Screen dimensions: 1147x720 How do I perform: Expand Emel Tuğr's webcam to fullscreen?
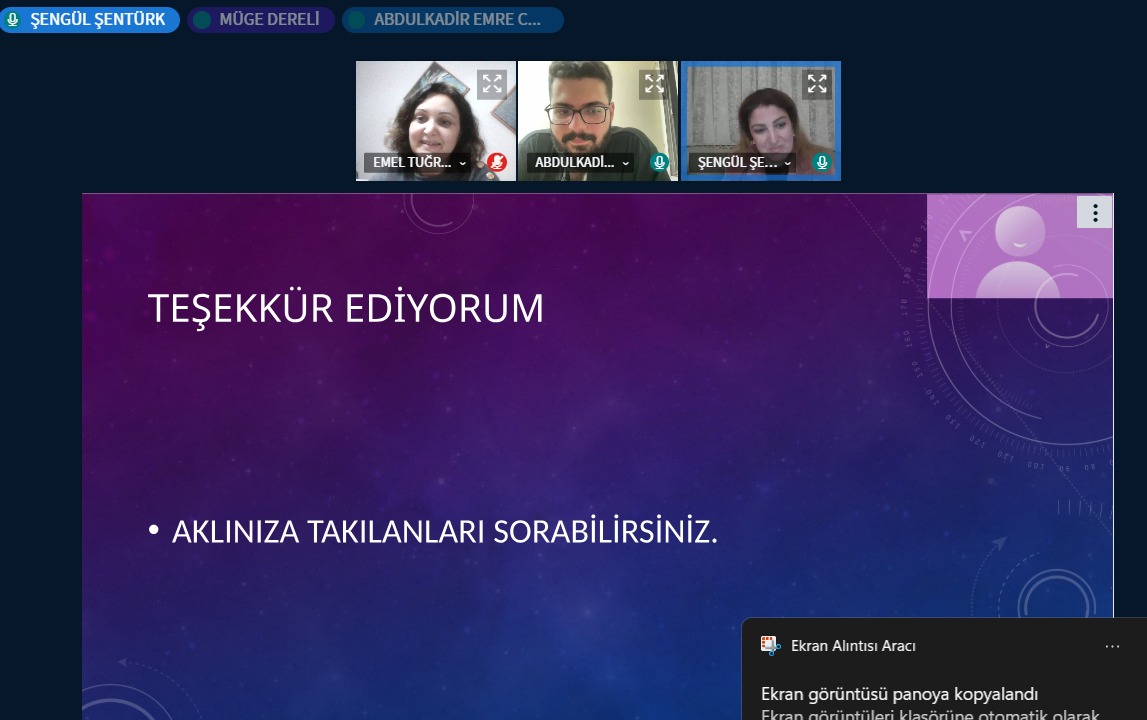pos(491,84)
